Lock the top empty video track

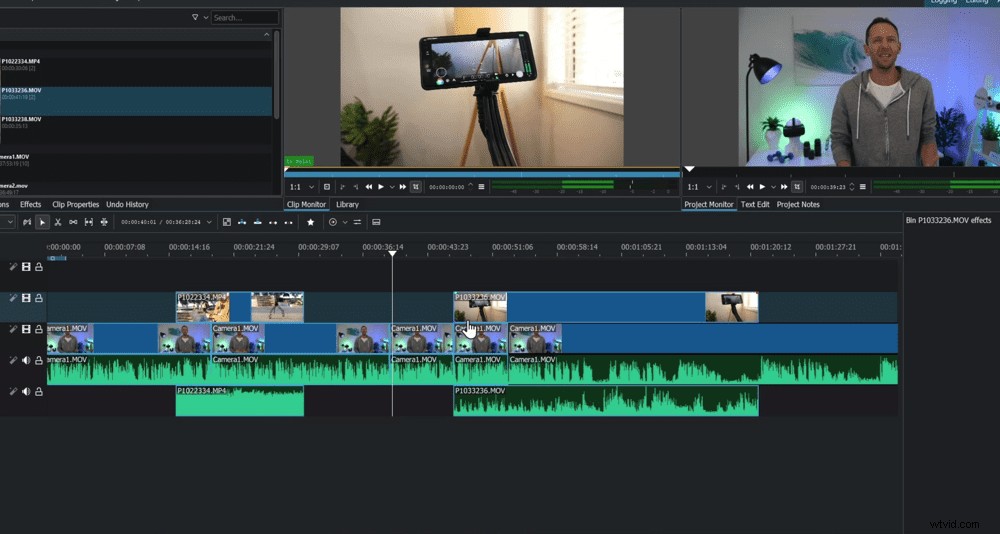39,267
